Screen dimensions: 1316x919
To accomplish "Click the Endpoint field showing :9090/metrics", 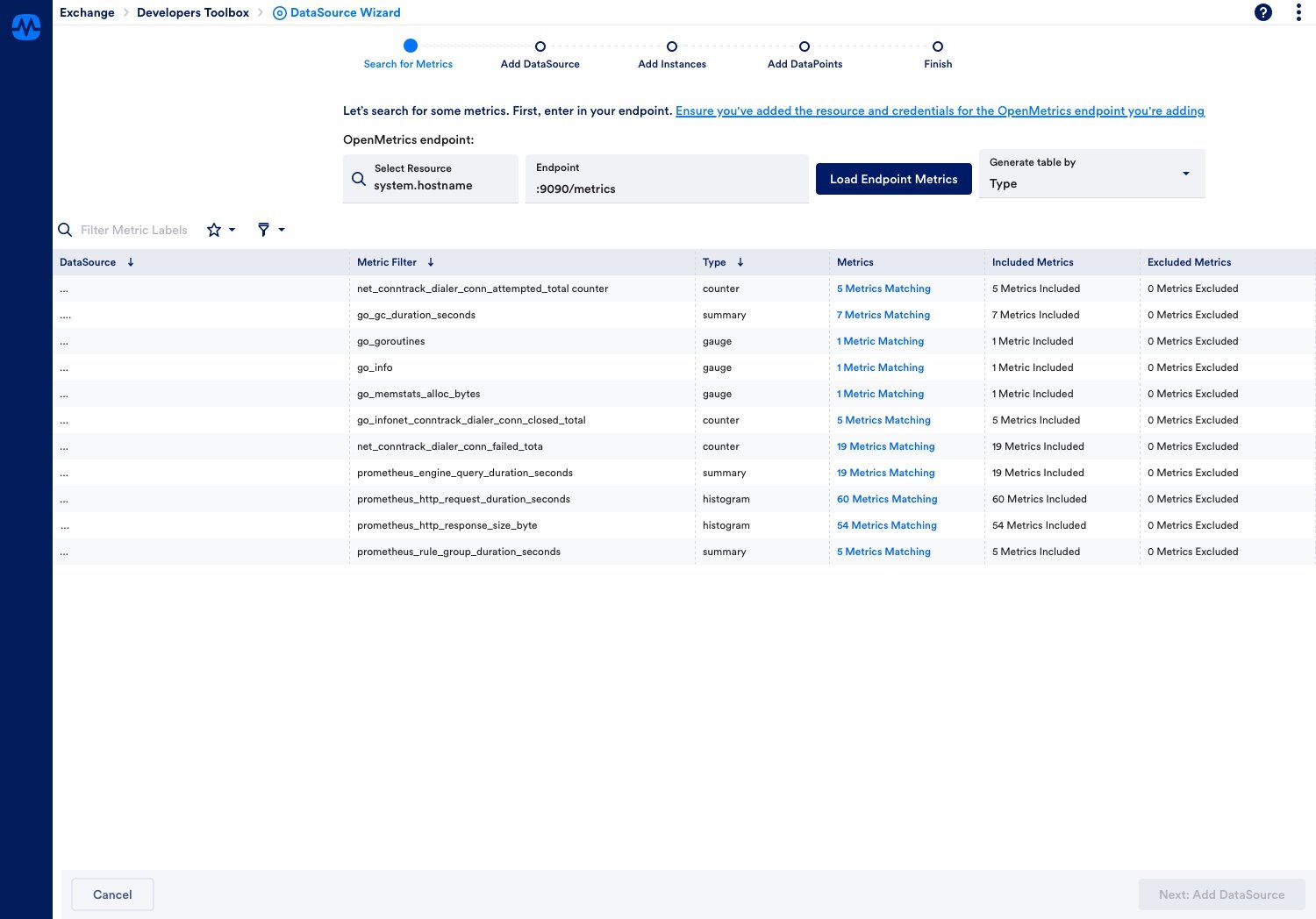I will [667, 179].
